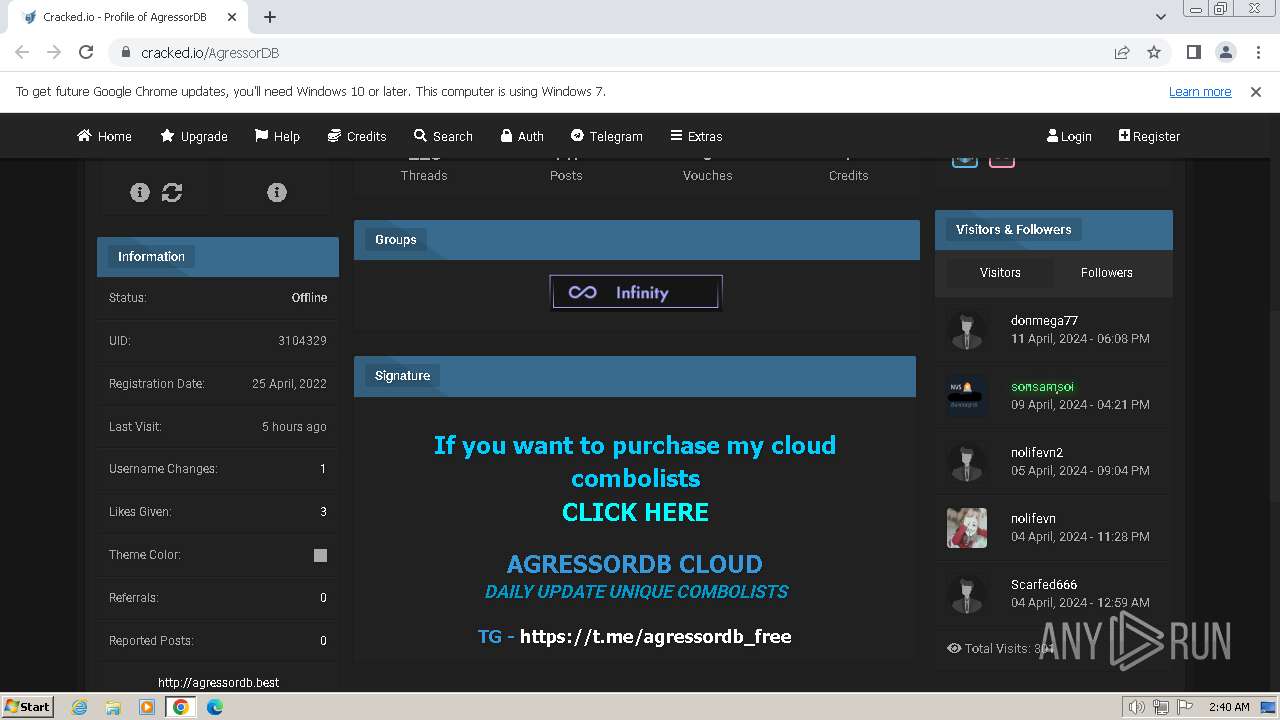Open Microsoft Edge from taskbar
This screenshot has height=720, width=1280.
click(x=214, y=707)
